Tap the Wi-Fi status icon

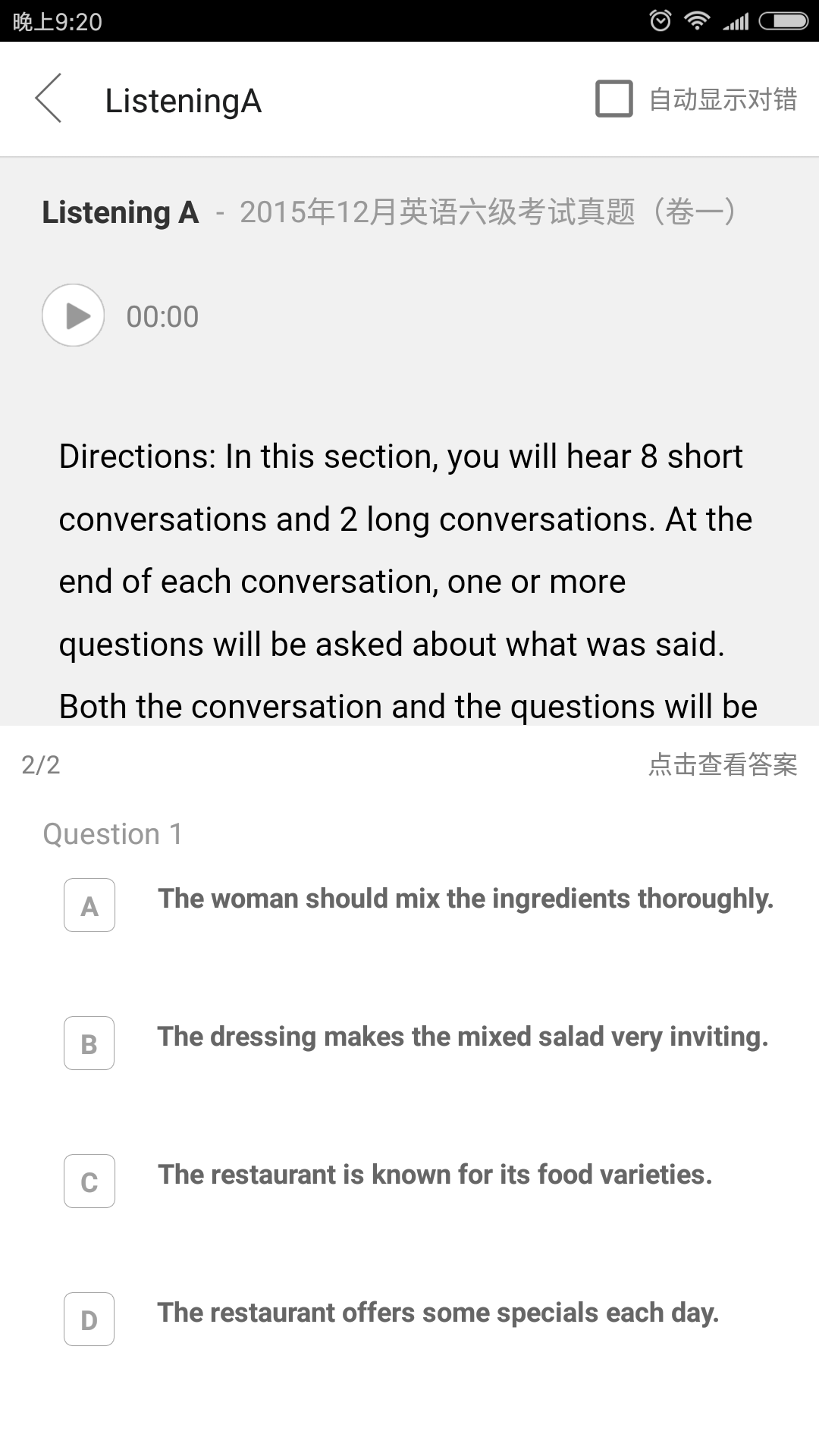(697, 20)
